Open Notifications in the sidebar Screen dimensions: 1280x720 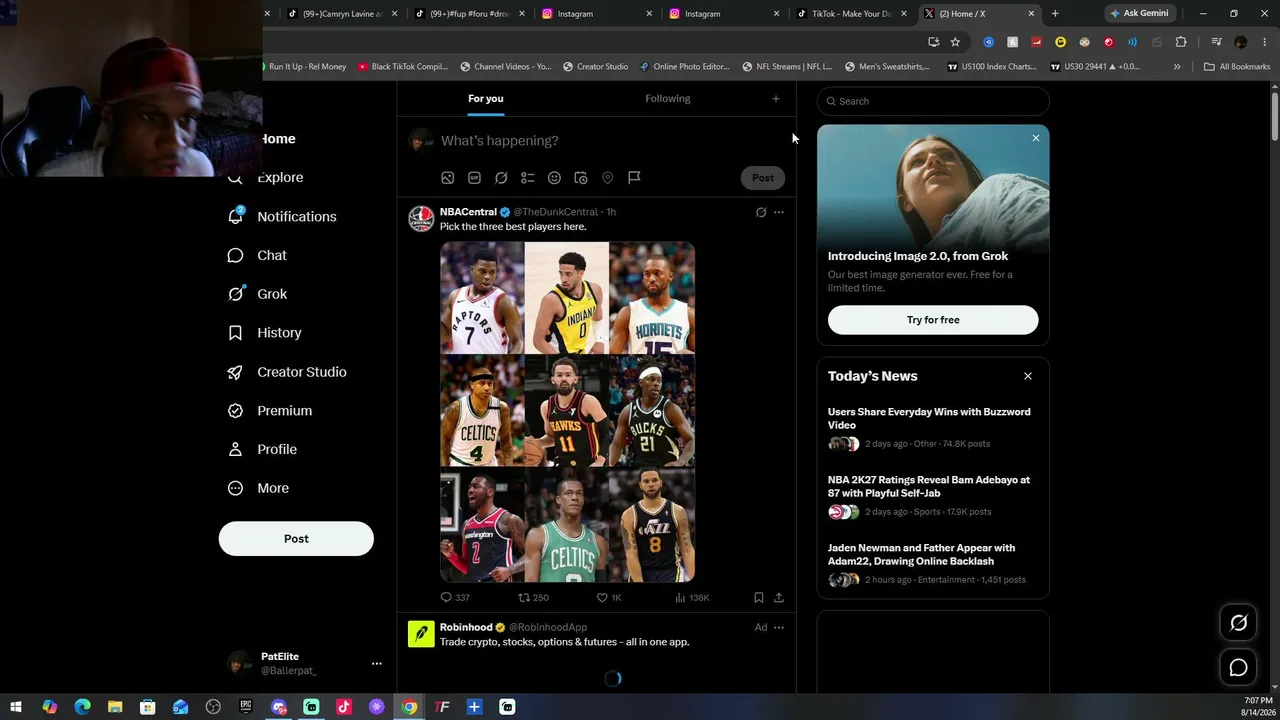click(x=282, y=216)
